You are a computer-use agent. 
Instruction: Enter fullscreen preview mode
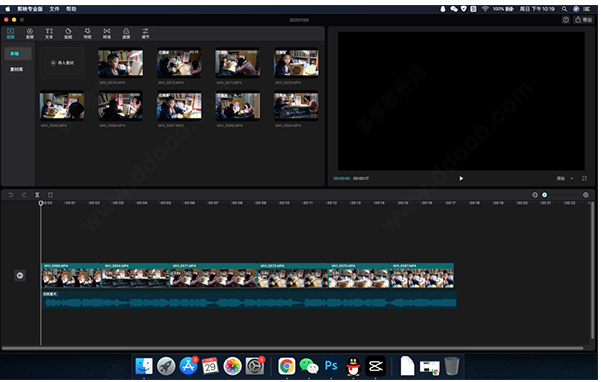[585, 179]
